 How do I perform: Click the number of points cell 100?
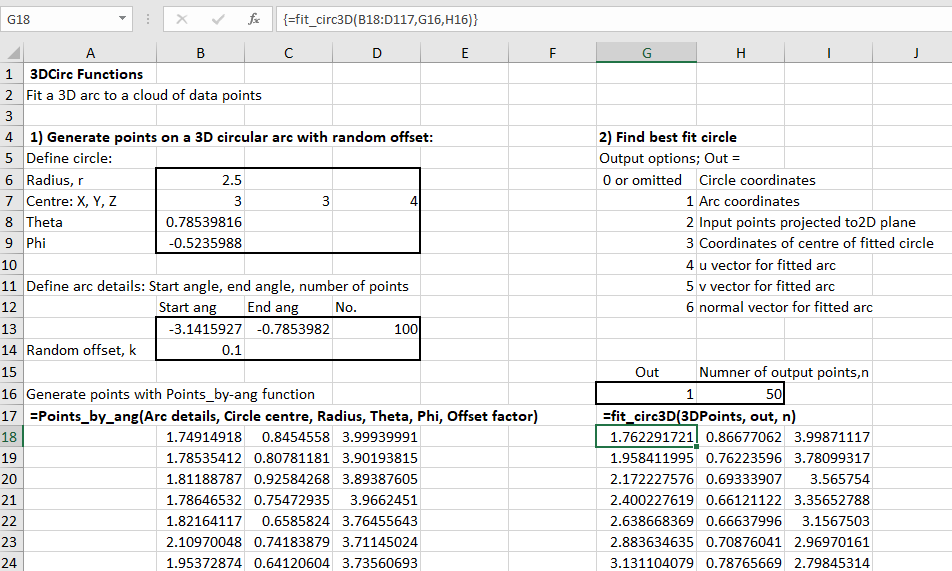376,329
